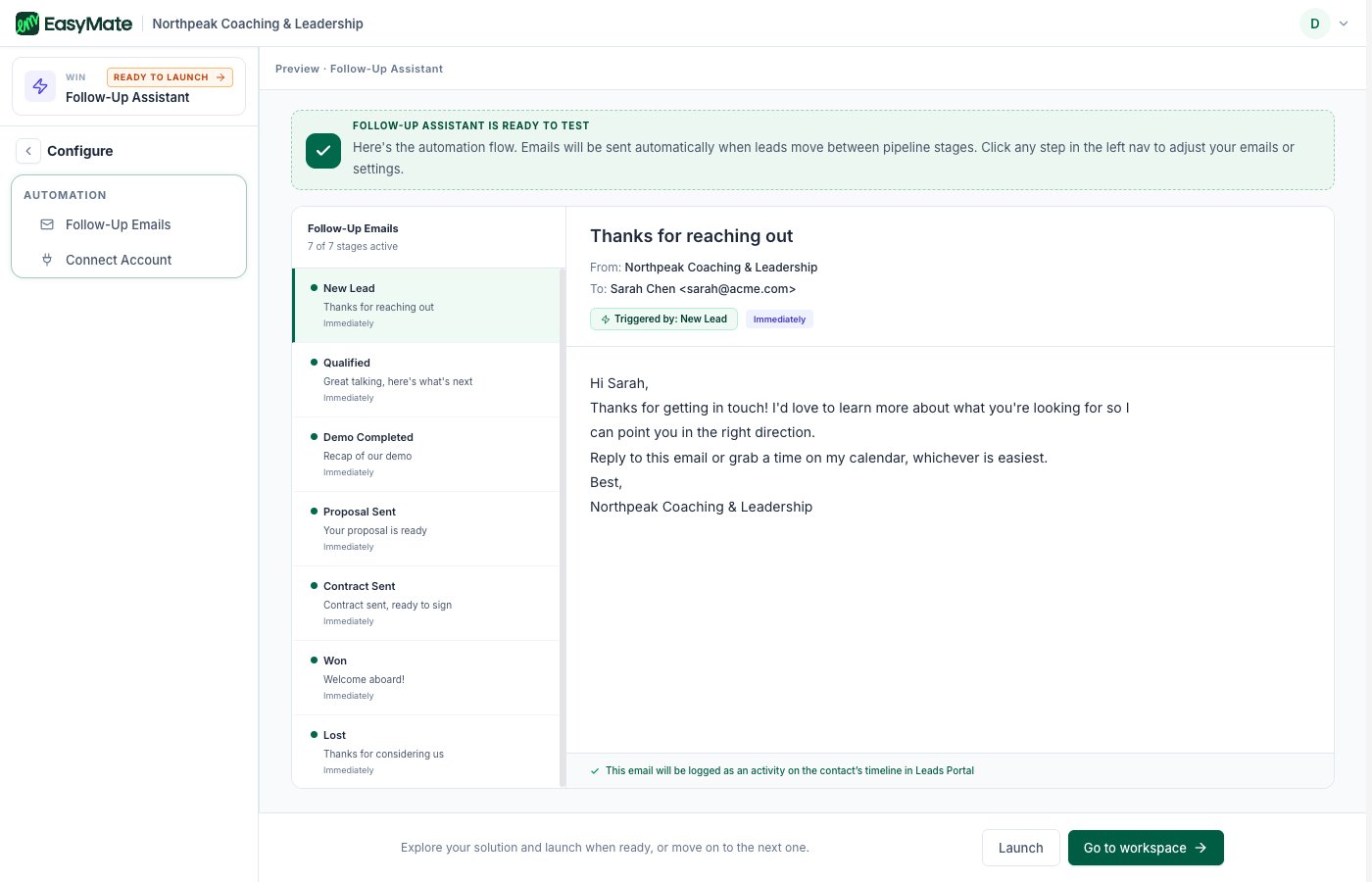Screen dimensions: 1372x882
Task: Open the user avatar D menu
Action: coord(1314,24)
